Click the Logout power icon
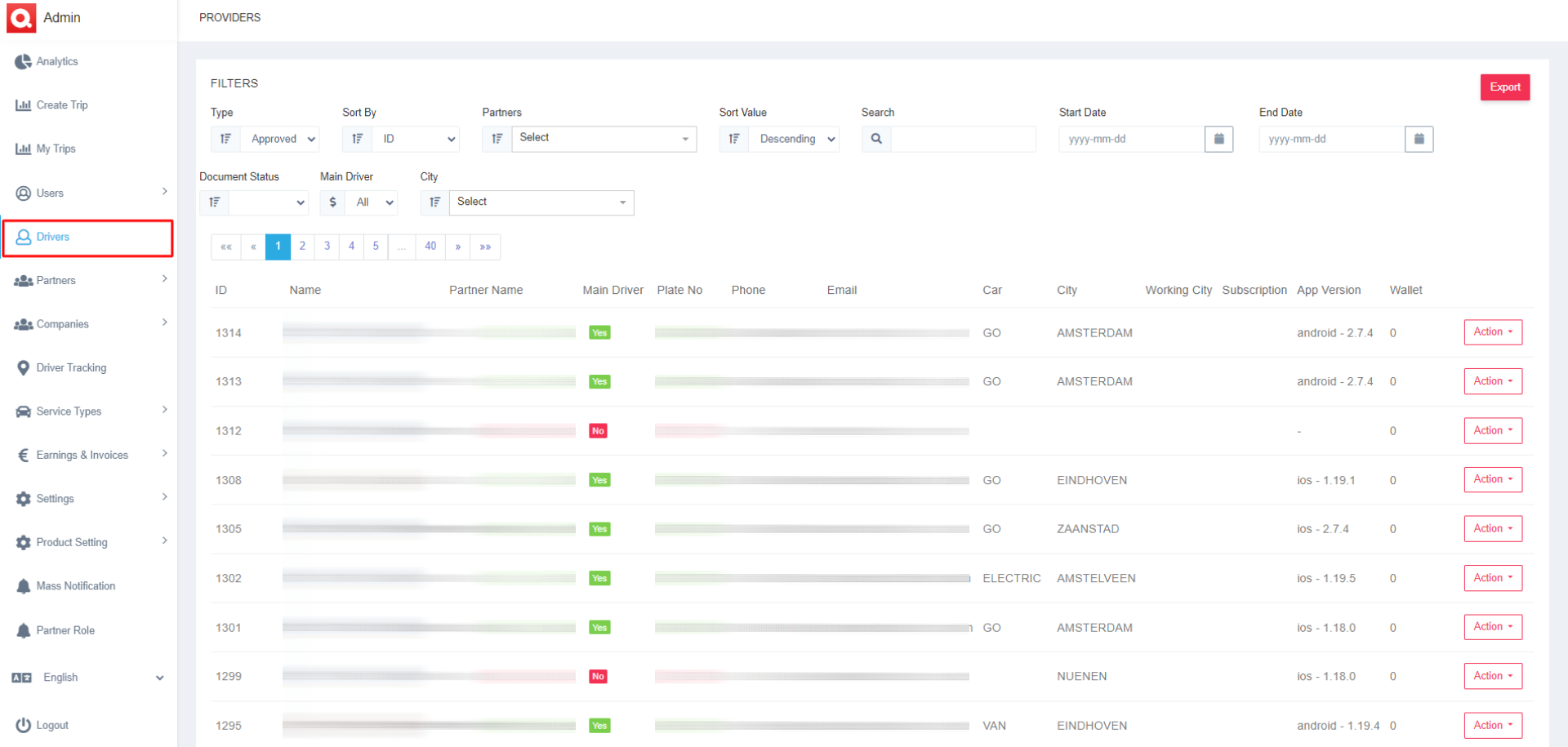The height and width of the screenshot is (747, 1568). tap(23, 725)
